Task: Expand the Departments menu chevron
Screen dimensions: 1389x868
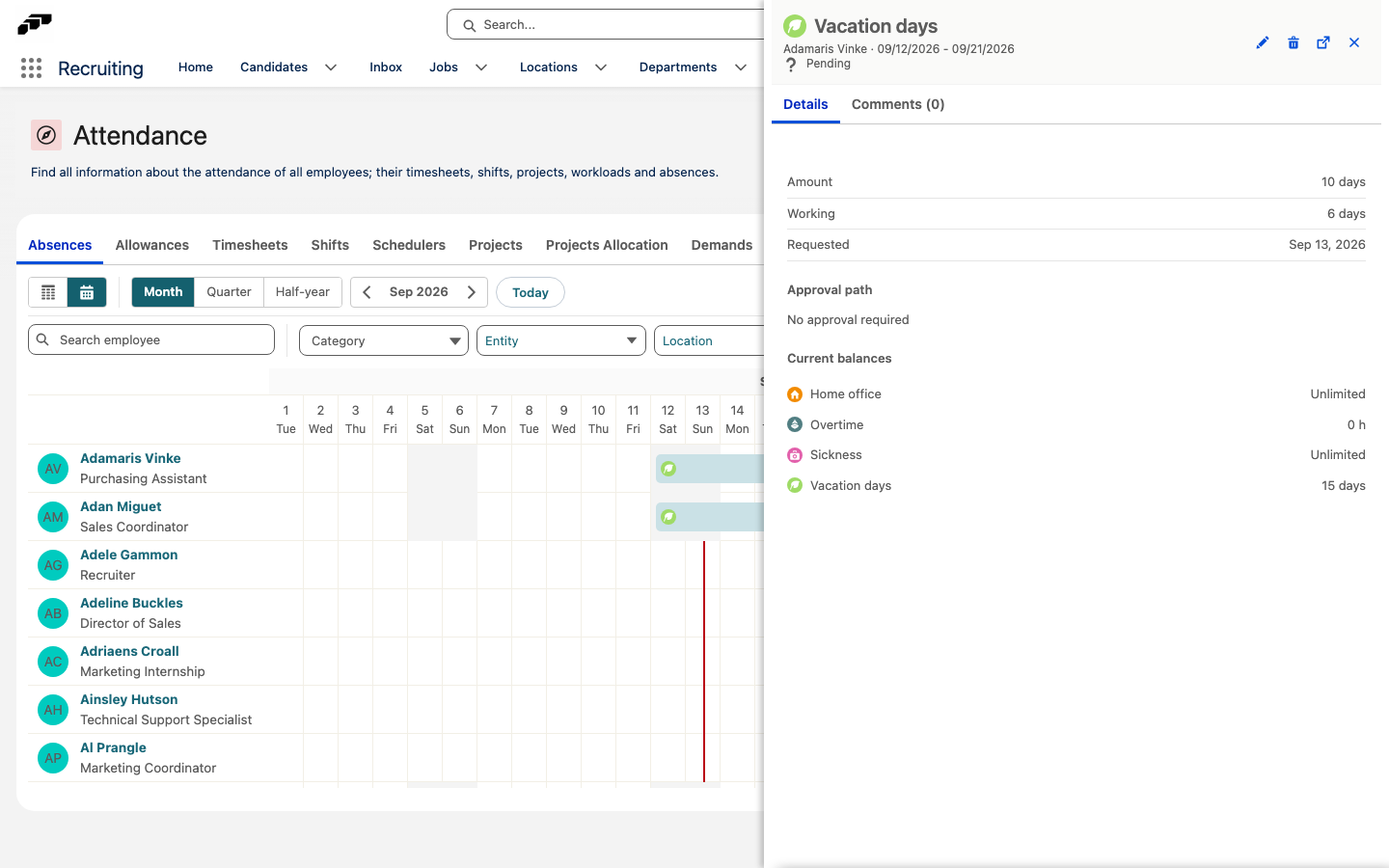Action: 741,68
